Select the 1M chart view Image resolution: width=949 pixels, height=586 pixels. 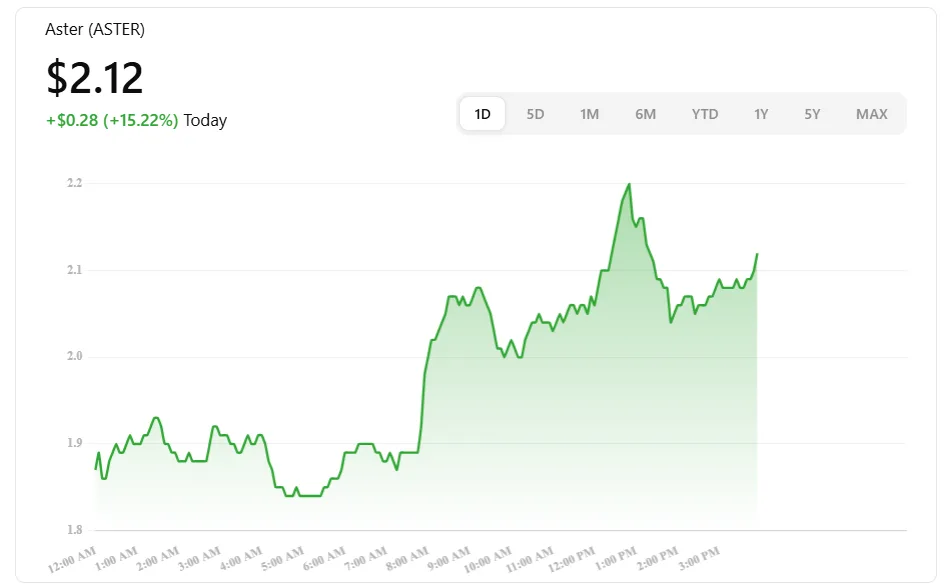(590, 113)
